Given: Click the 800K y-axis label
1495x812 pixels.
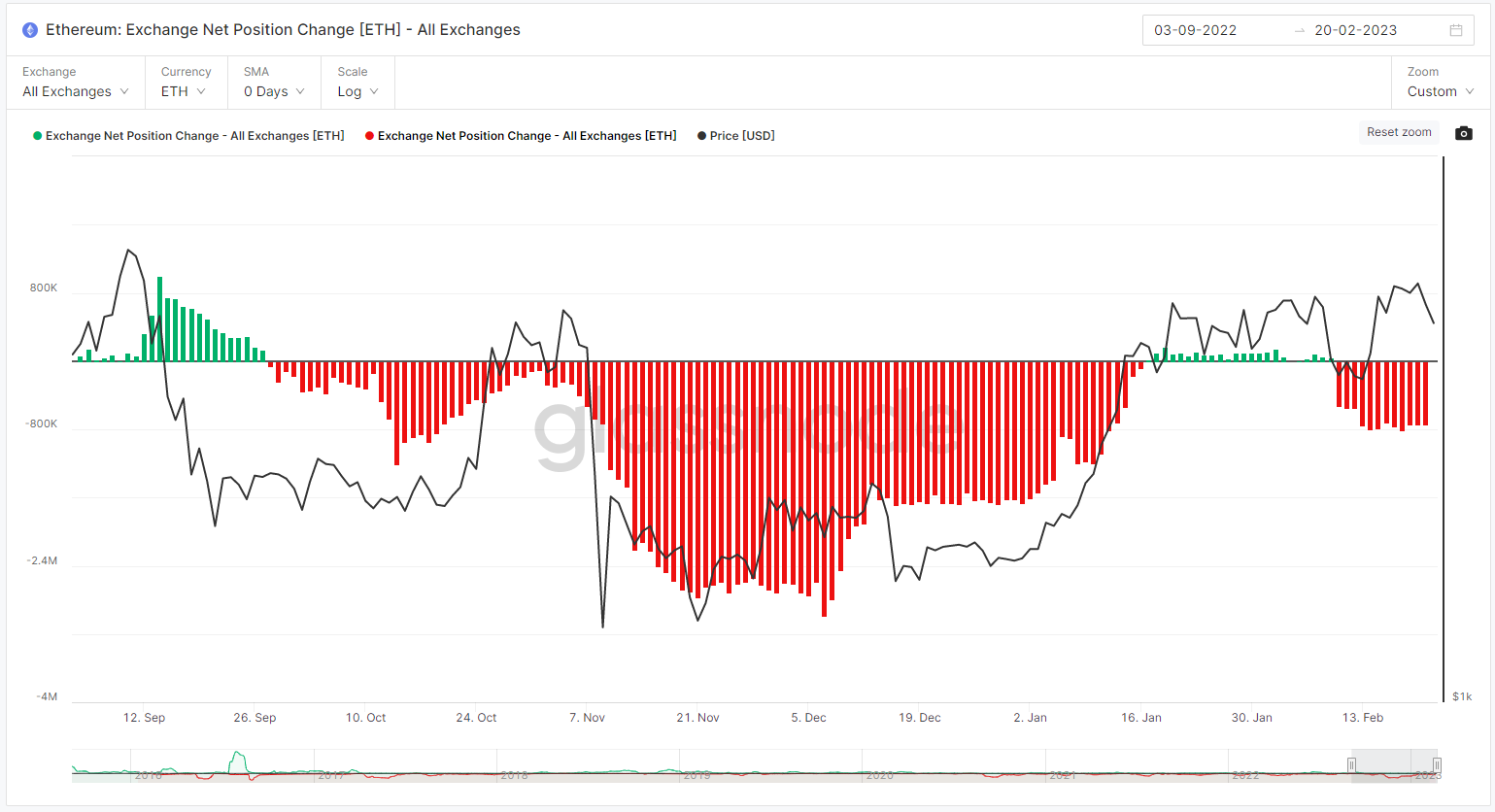Looking at the screenshot, I should (x=44, y=288).
